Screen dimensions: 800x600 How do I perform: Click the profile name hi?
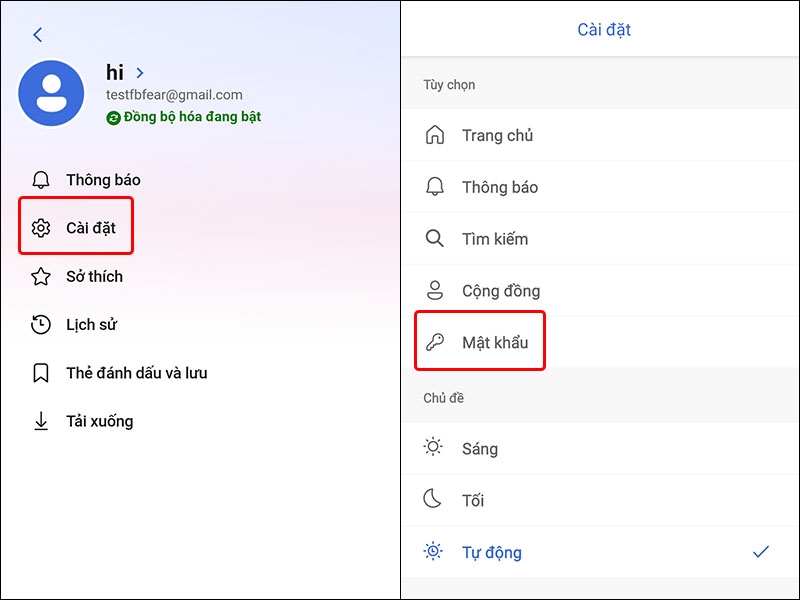(x=115, y=72)
